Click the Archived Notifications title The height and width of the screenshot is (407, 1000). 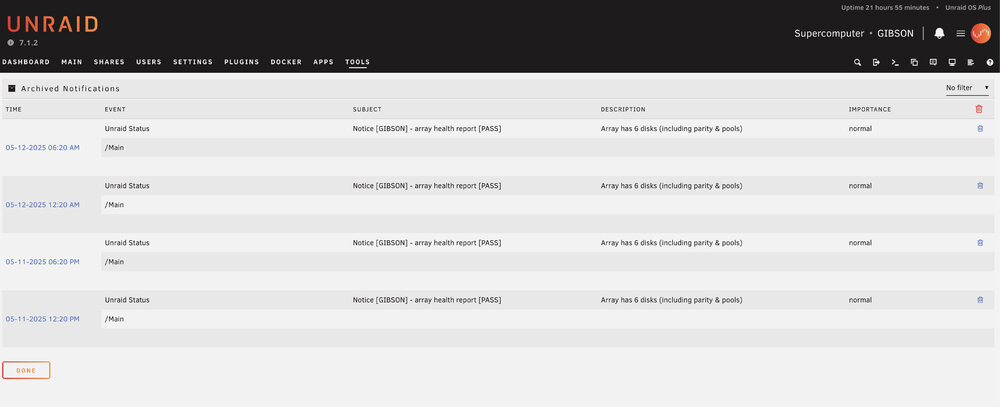70,89
